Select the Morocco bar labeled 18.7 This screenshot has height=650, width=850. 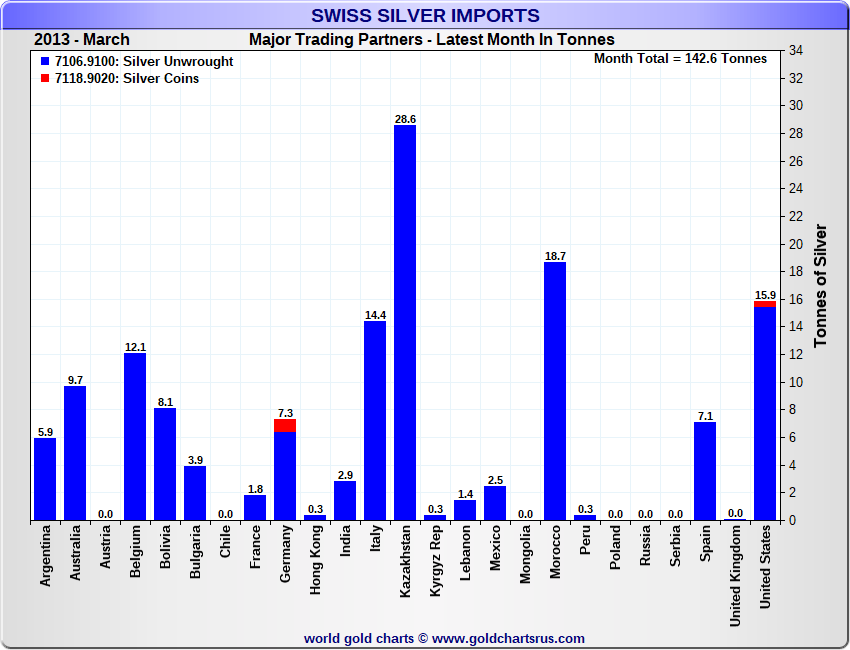555,391
